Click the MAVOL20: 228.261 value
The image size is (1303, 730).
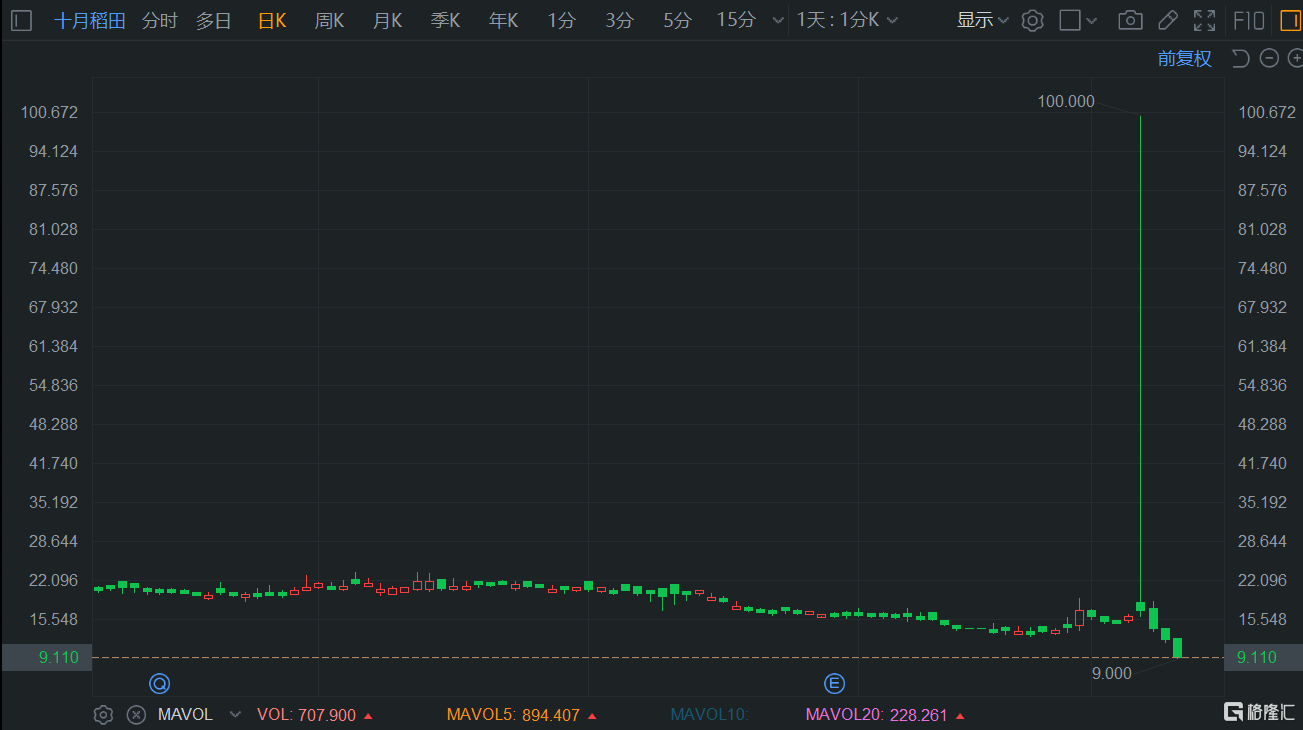[885, 715]
